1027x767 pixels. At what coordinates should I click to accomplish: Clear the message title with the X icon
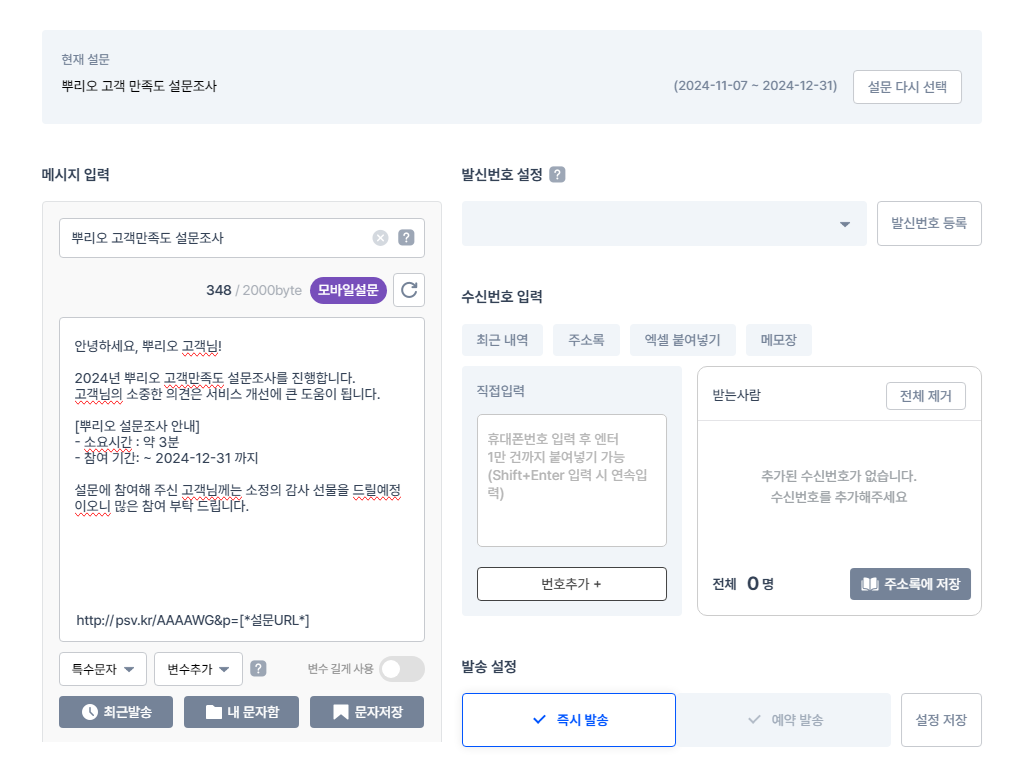pyautogui.click(x=380, y=238)
